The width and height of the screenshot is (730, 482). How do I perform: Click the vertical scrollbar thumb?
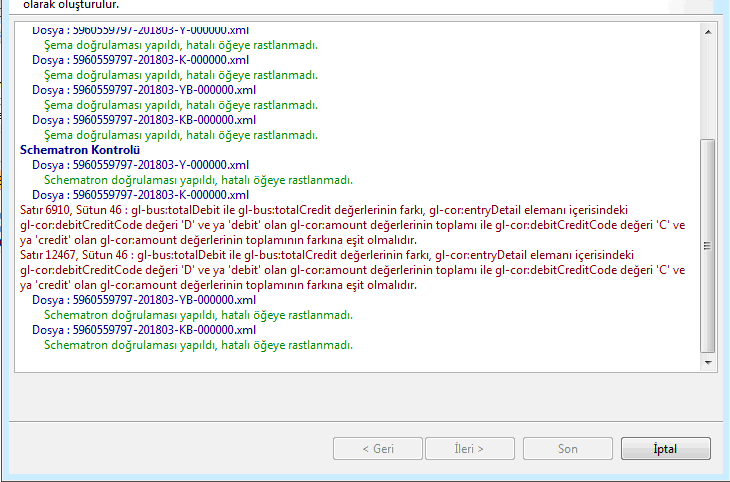pos(708,245)
